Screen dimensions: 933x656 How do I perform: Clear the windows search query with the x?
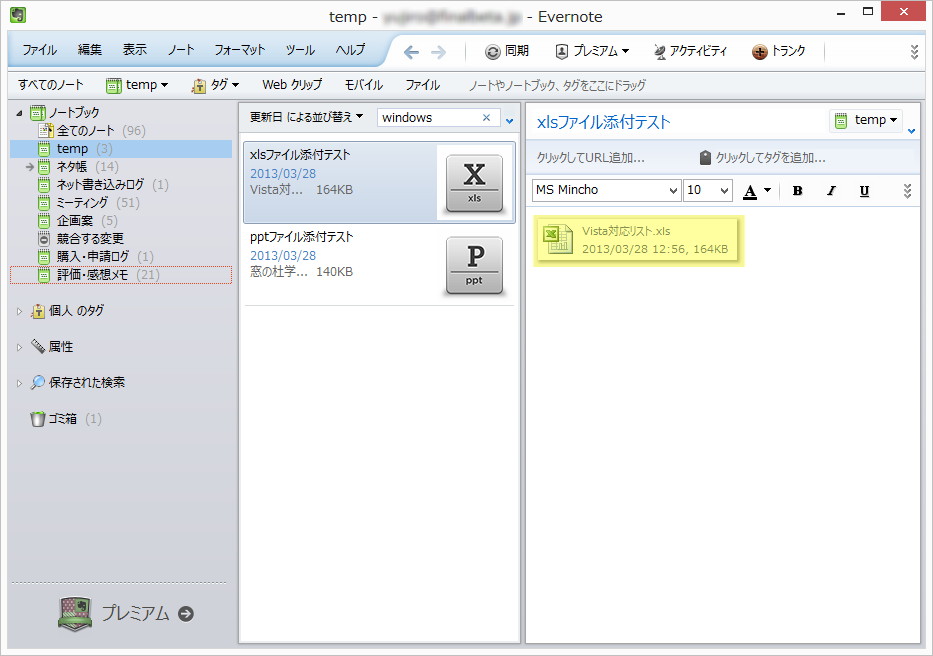pyautogui.click(x=488, y=117)
